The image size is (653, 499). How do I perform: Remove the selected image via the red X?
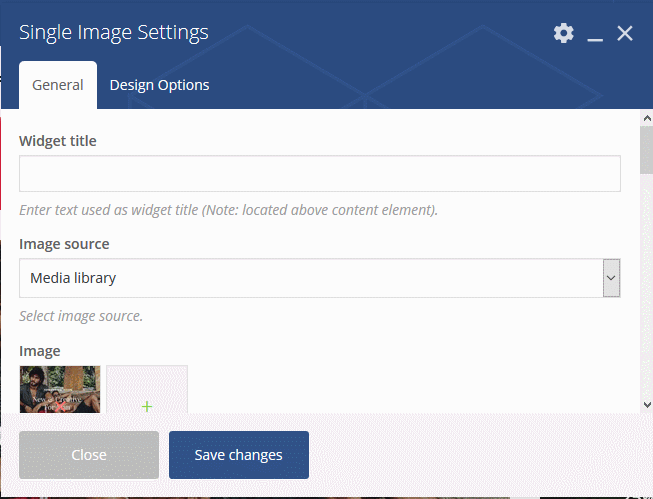tap(60, 406)
